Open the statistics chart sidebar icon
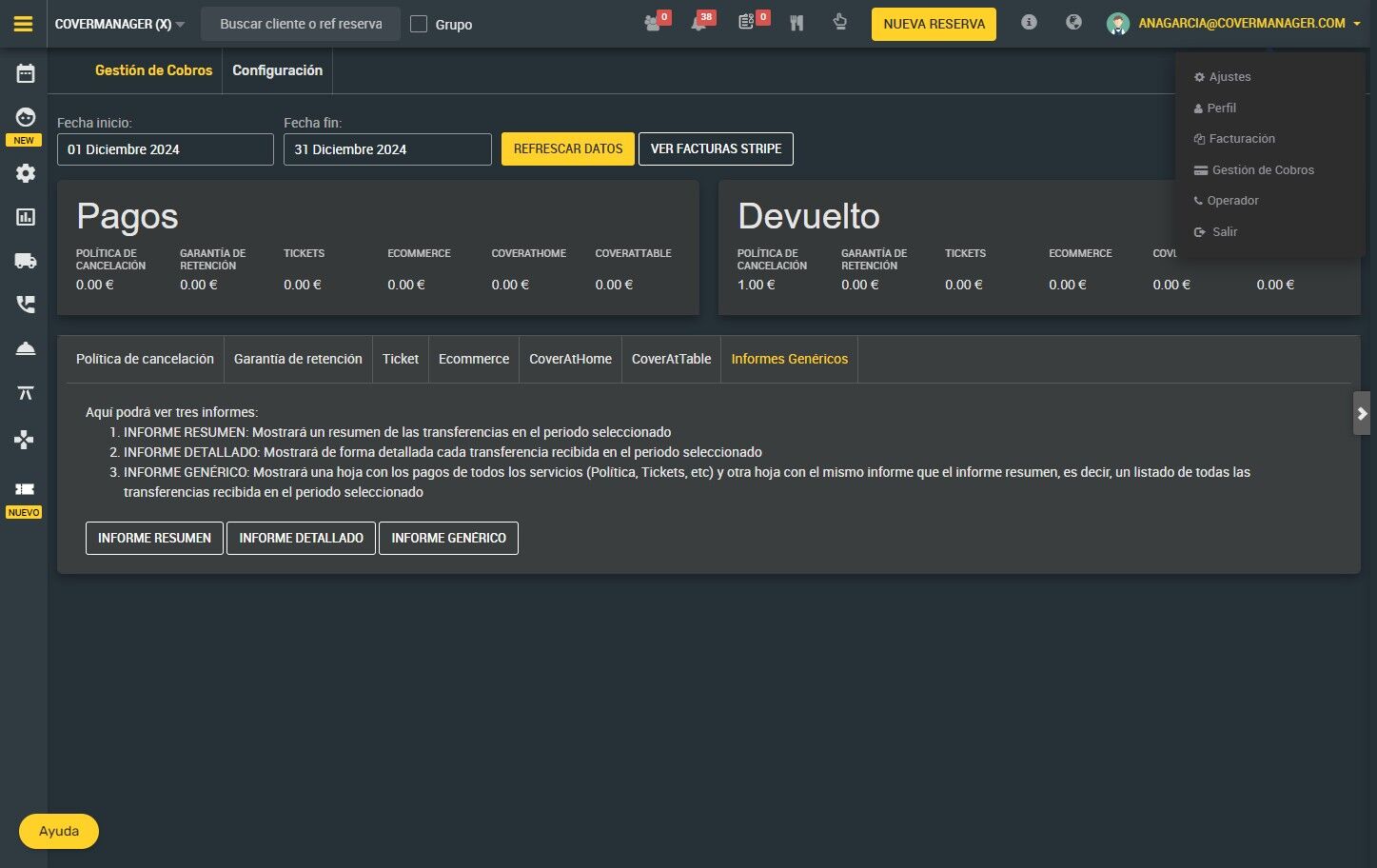The height and width of the screenshot is (868, 1377). (x=26, y=217)
